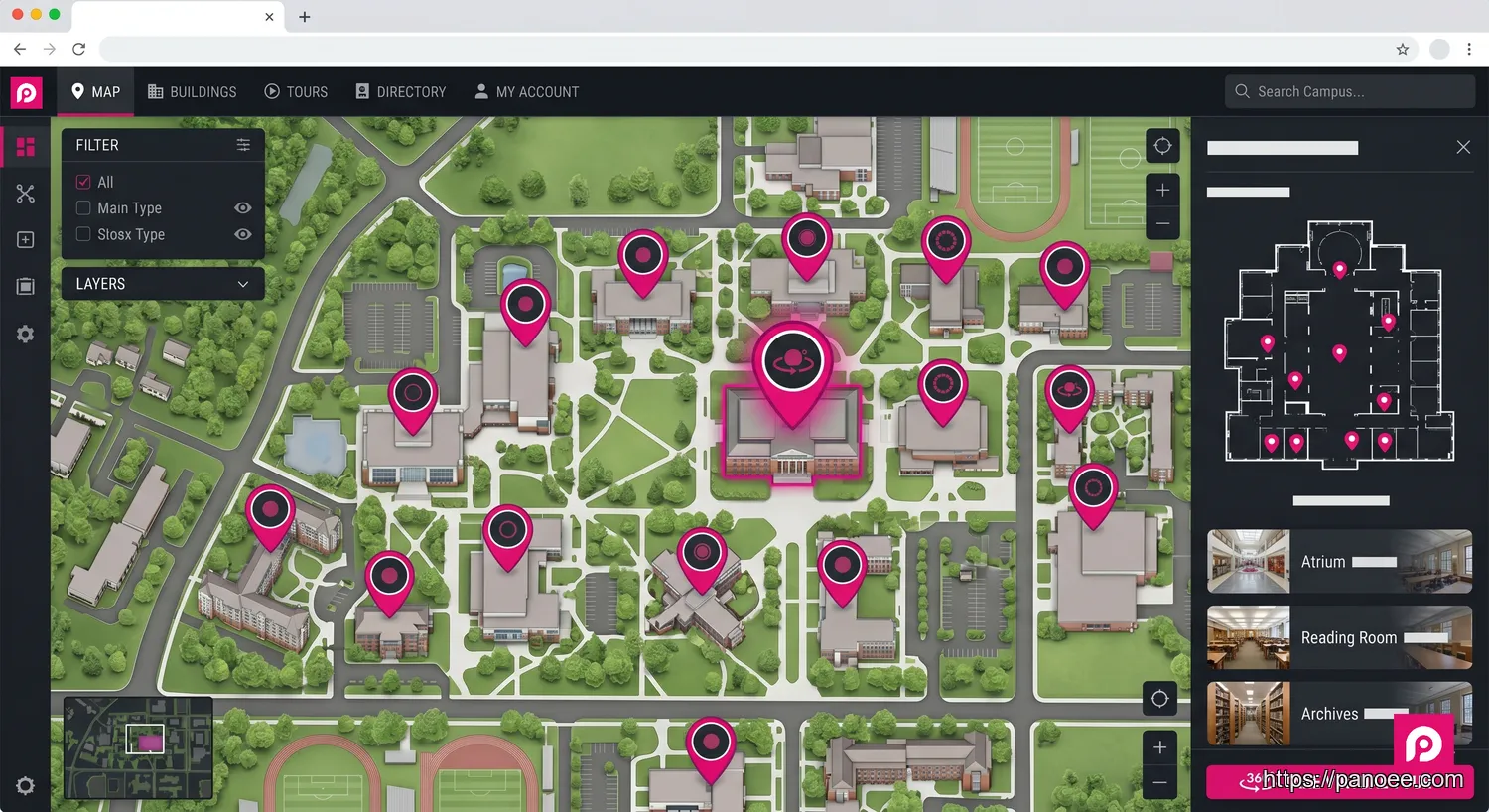Viewport: 1489px width, 812px height.
Task: Click the minimap overview in the bottom left
Action: click(x=138, y=747)
